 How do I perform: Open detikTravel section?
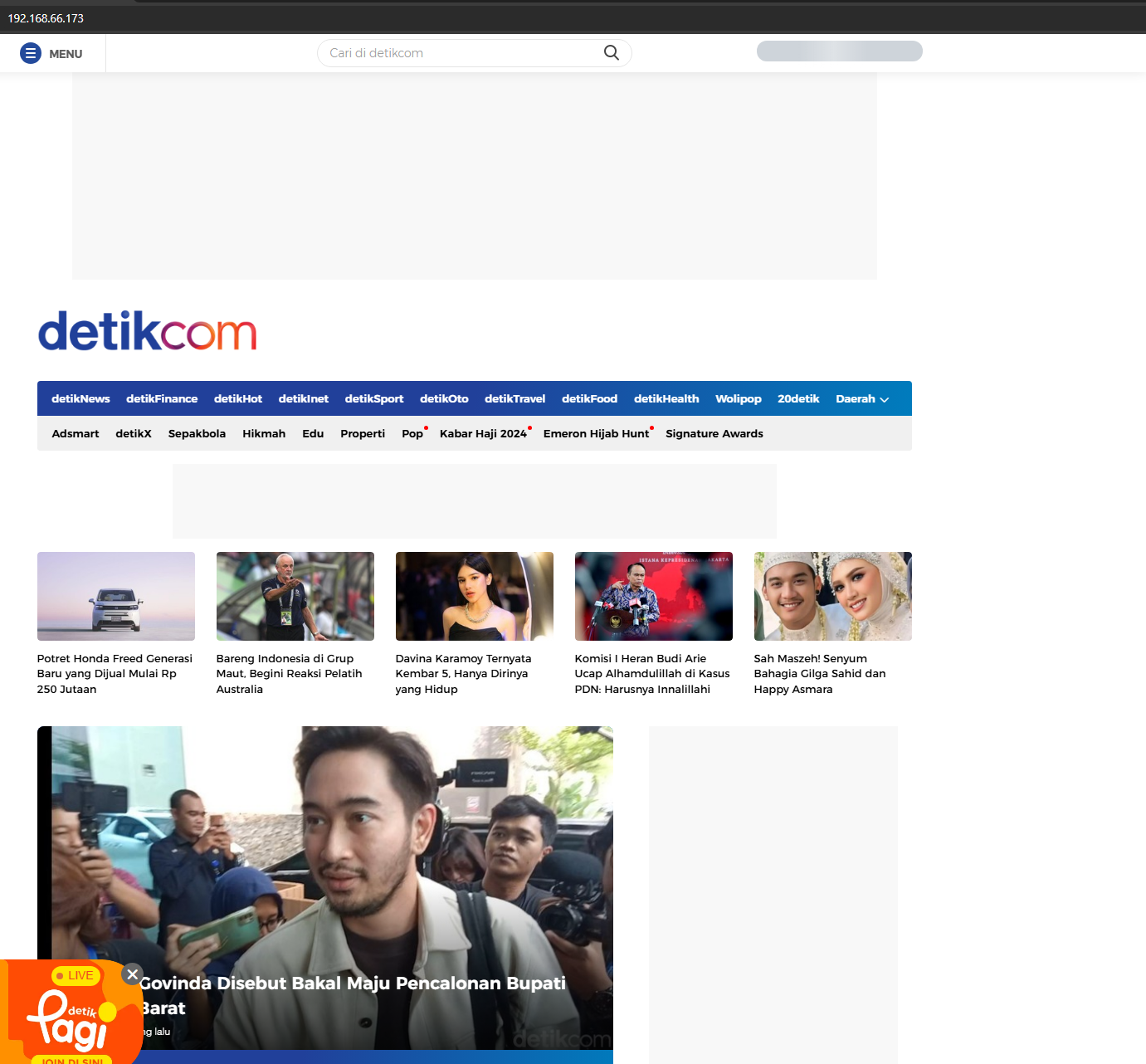pyautogui.click(x=515, y=399)
